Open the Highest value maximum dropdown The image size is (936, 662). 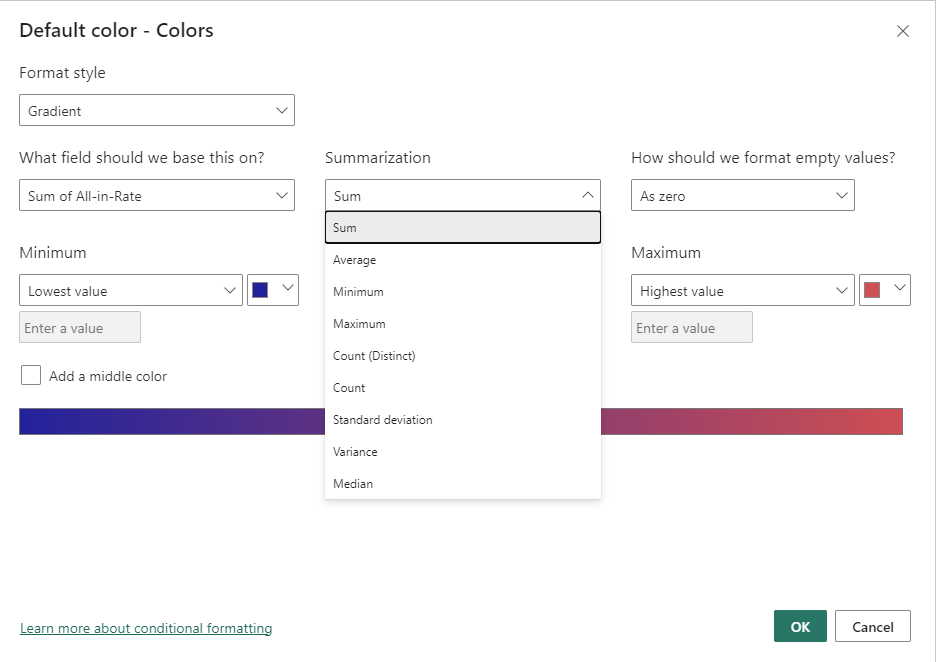pyautogui.click(x=743, y=290)
